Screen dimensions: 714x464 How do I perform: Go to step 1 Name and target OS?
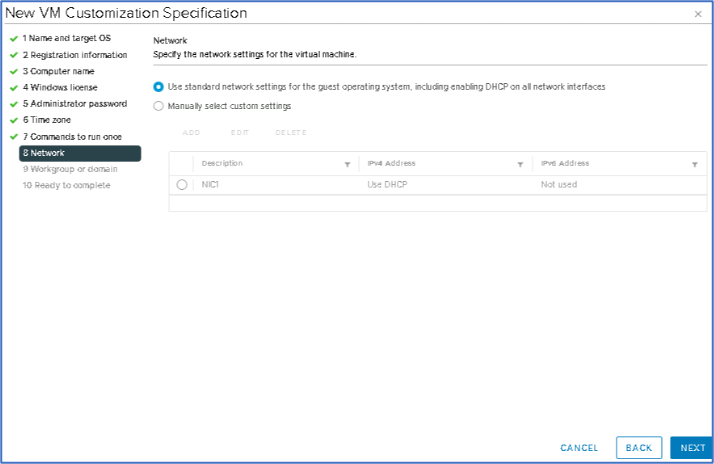tap(71, 38)
